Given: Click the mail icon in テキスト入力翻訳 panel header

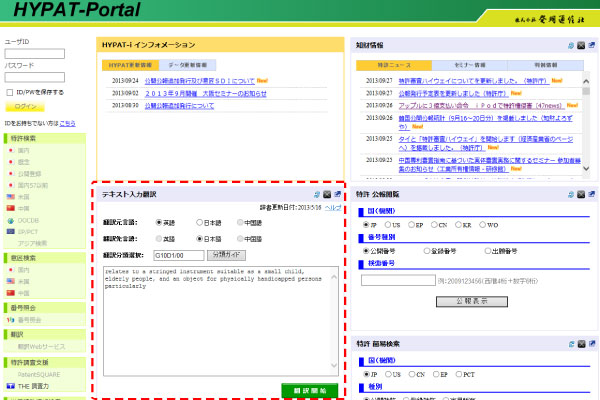Looking at the screenshot, I should coord(328,193).
